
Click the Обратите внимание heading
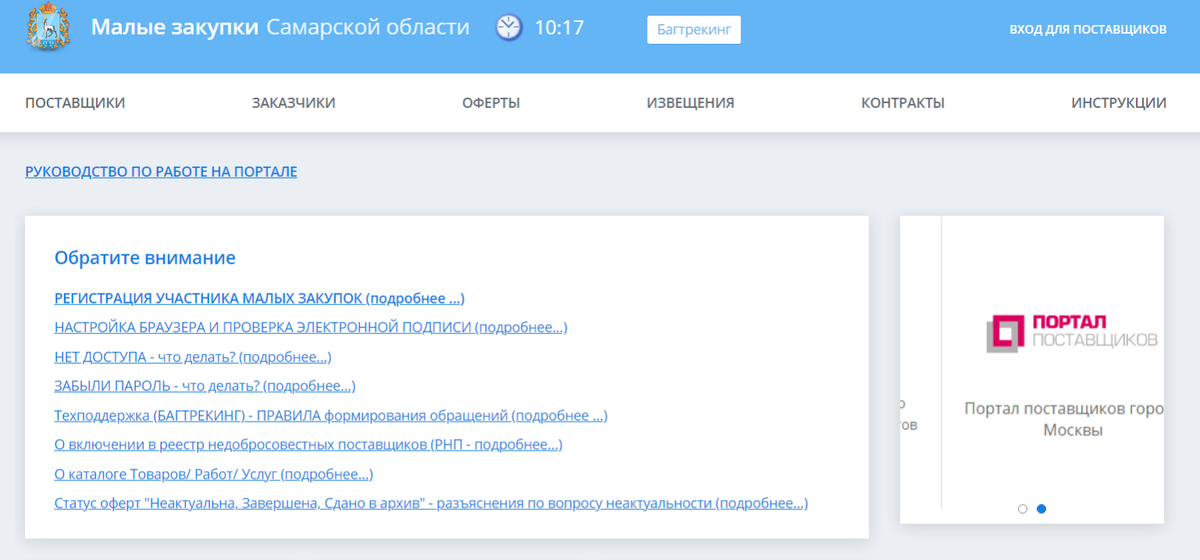coord(145,258)
